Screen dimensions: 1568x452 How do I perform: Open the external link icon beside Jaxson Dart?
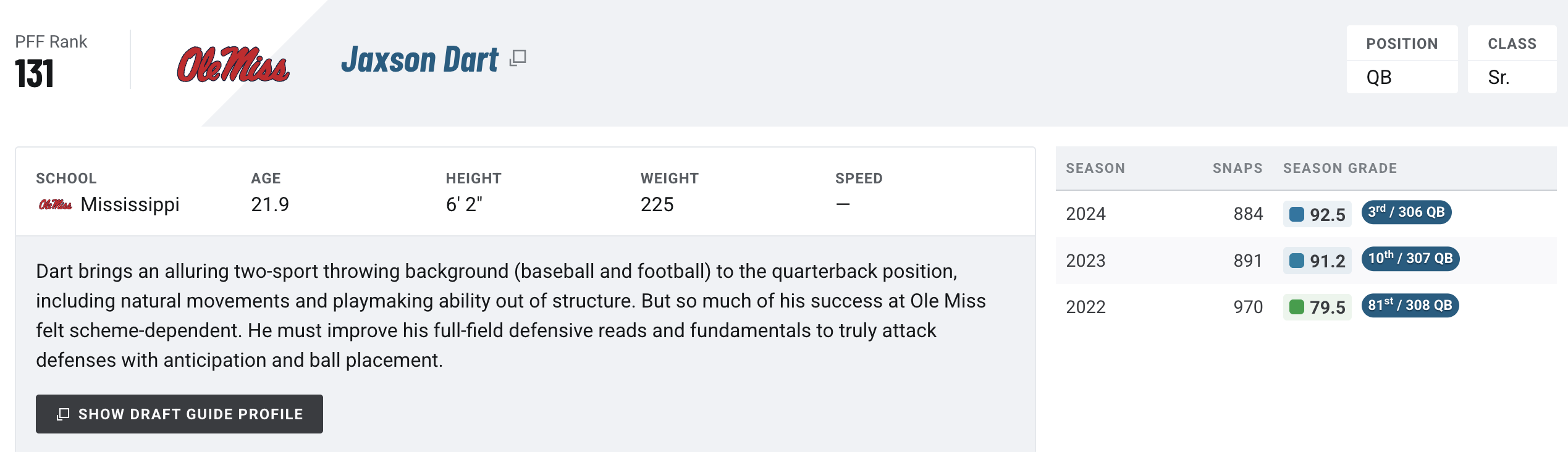(x=518, y=58)
